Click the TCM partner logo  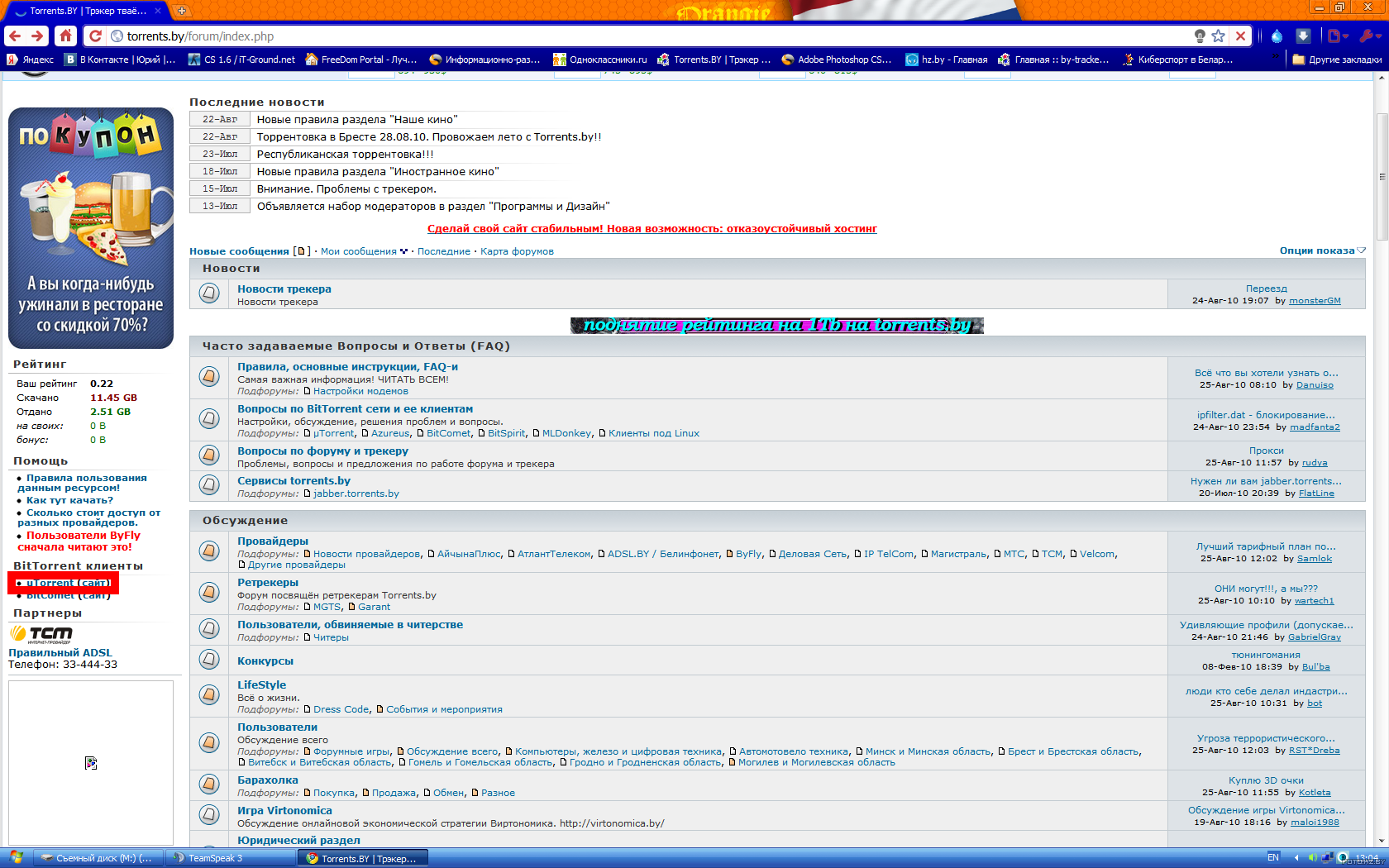tap(41, 634)
